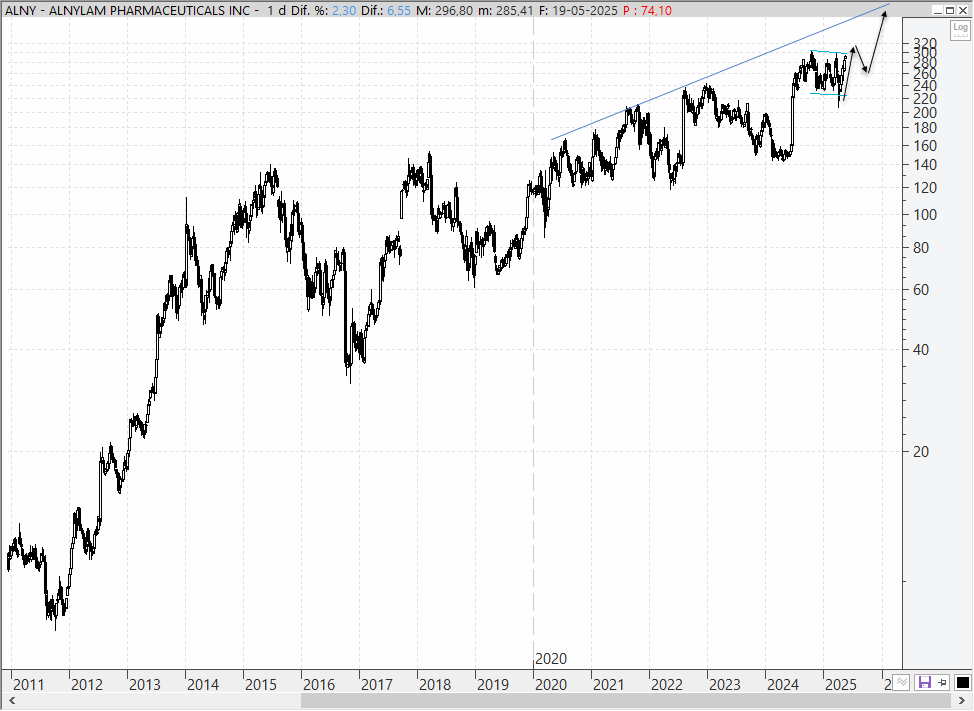Screen dimensions: 974x711
Task: Click the 2013 label on time axis
Action: point(145,684)
